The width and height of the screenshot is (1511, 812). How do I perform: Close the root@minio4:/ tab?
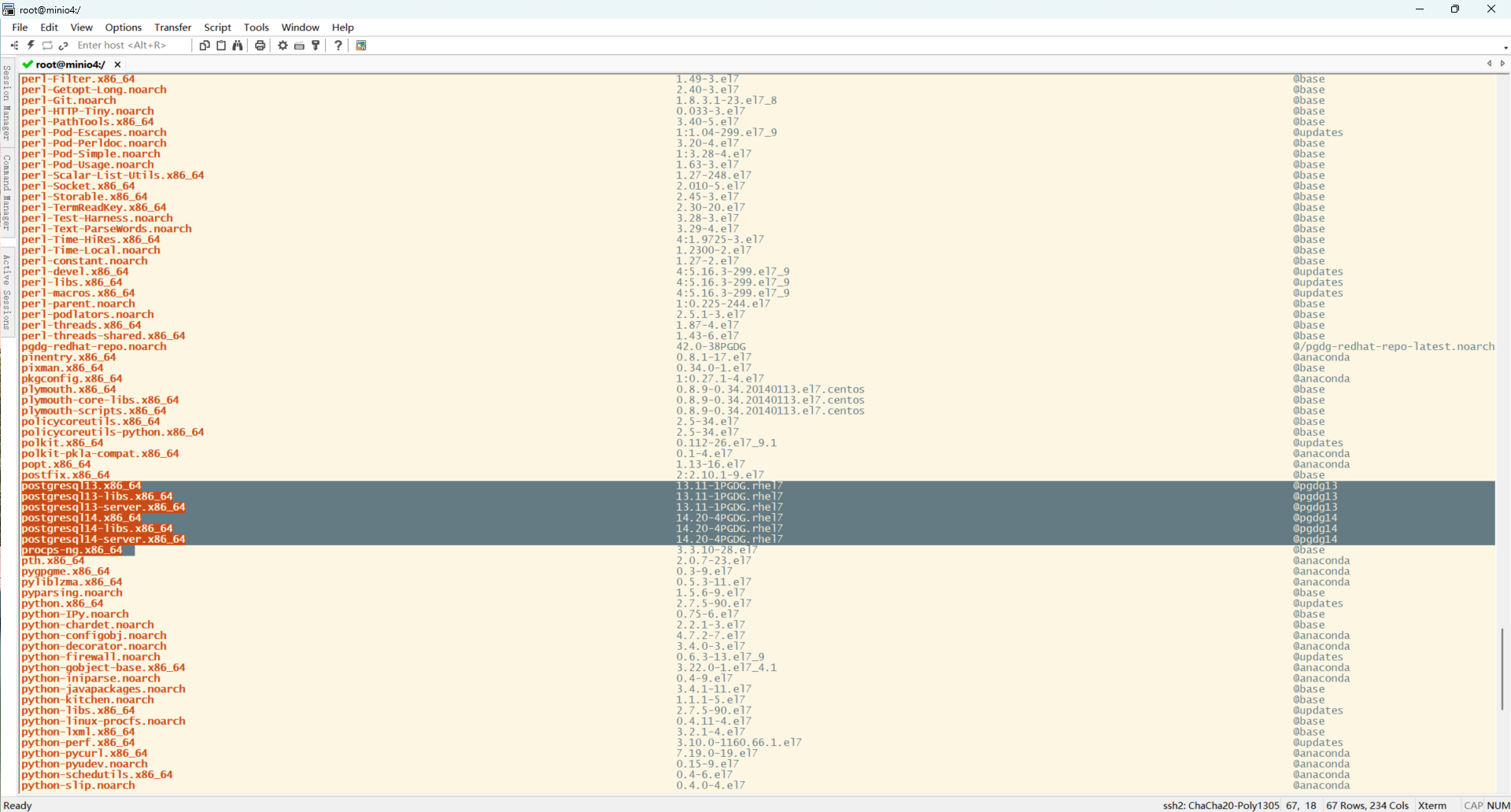point(118,65)
